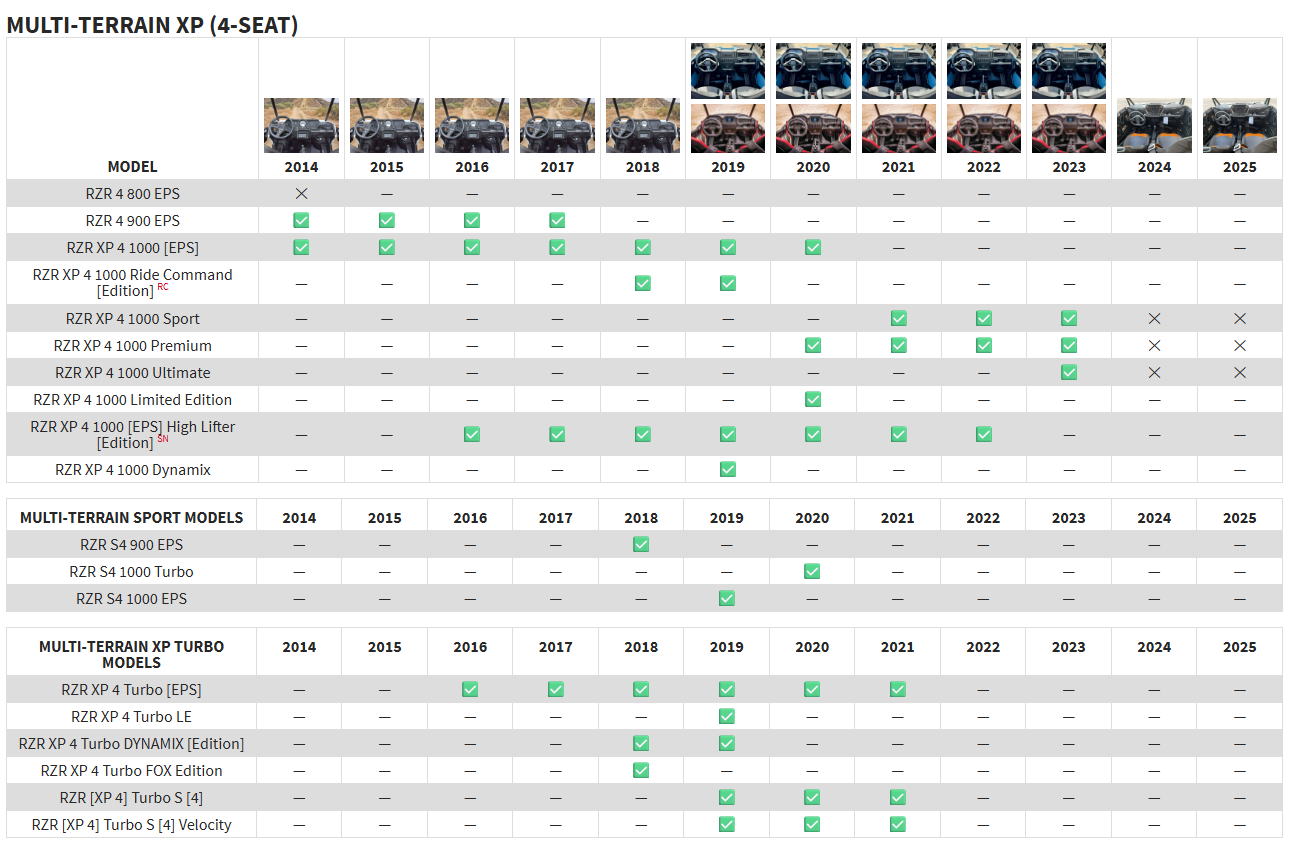Open the lower red dashboard thumbnail for 2023
Image resolution: width=1301 pixels, height=854 pixels.
1069,128
